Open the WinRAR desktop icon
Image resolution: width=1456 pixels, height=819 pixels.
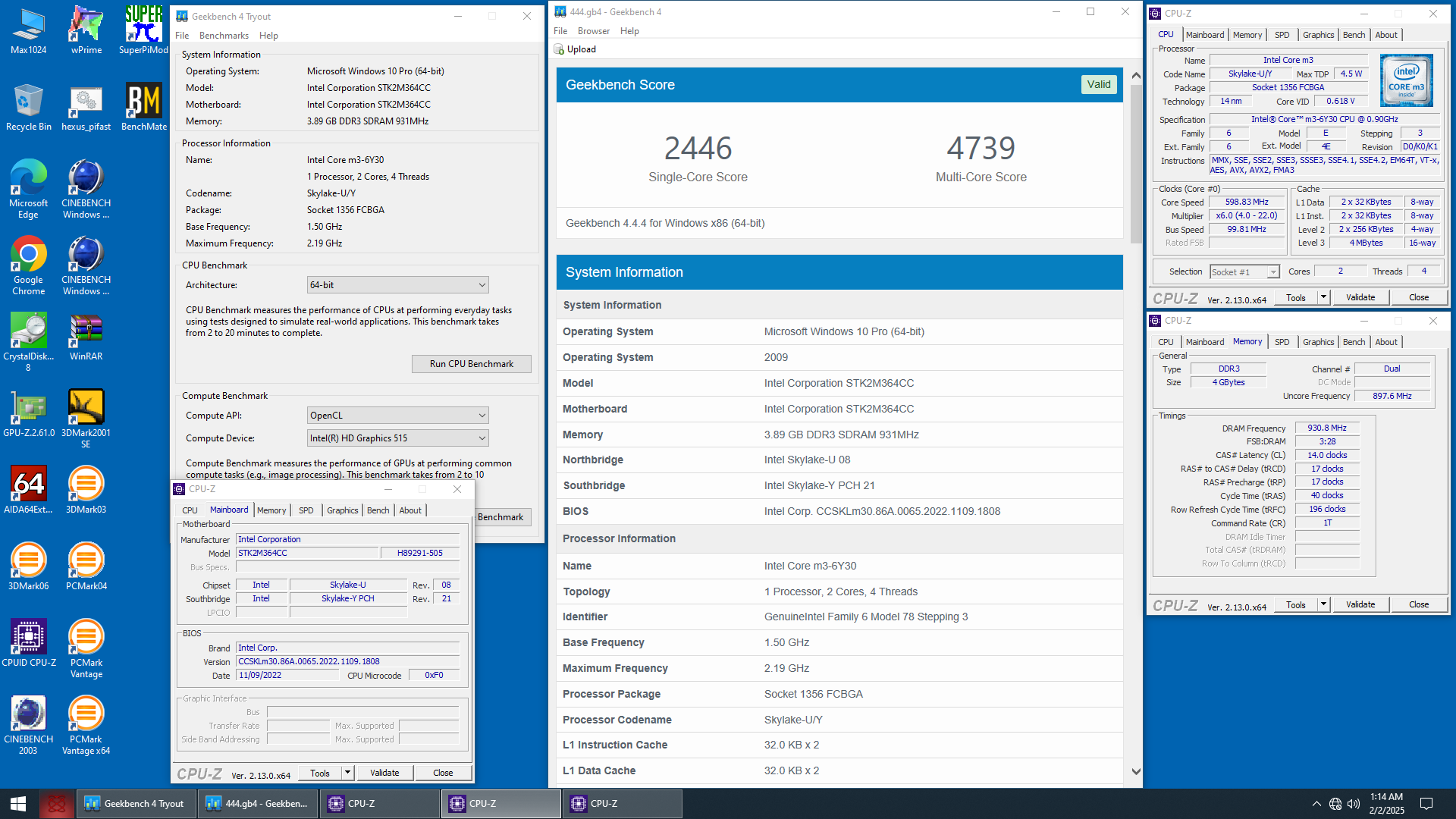86,337
